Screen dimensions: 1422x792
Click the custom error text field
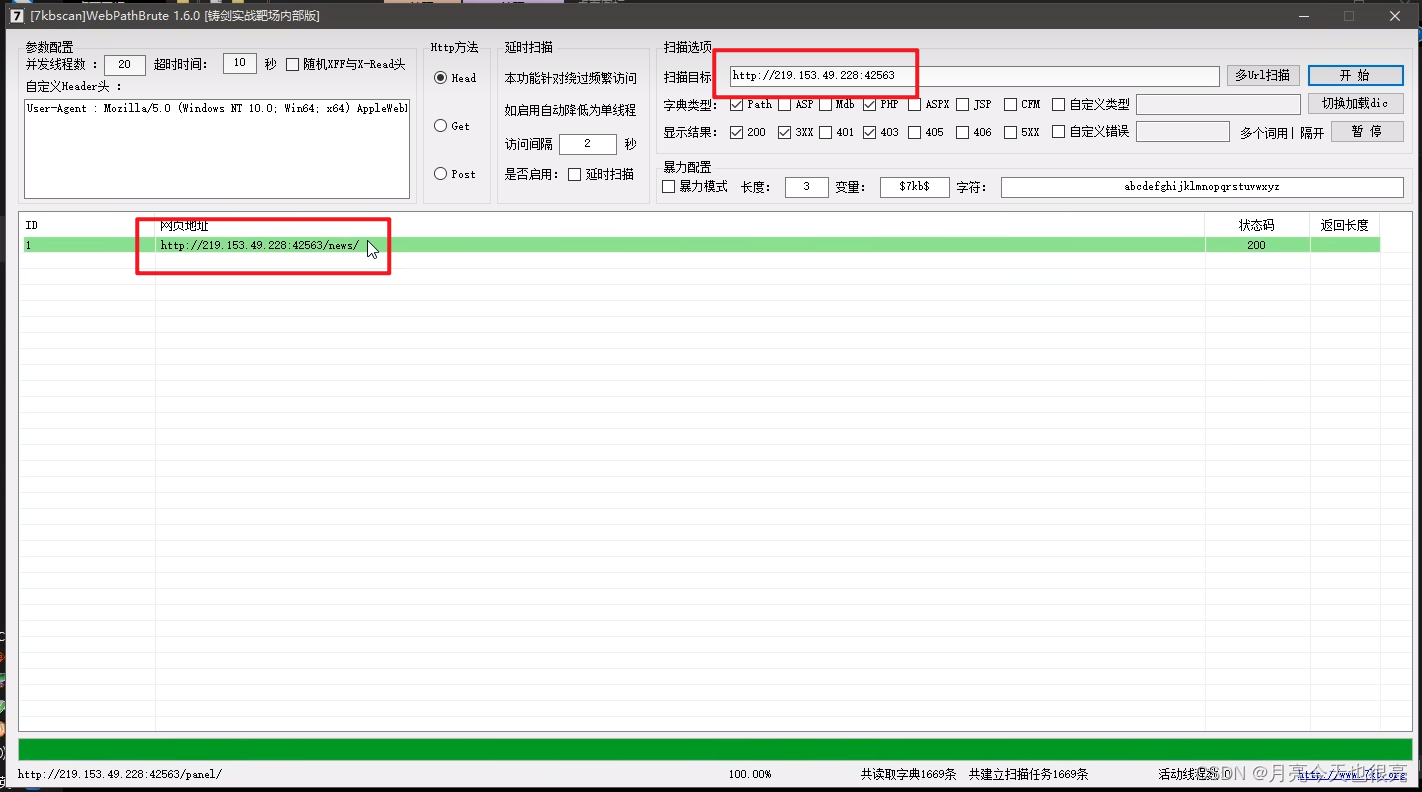(1183, 132)
